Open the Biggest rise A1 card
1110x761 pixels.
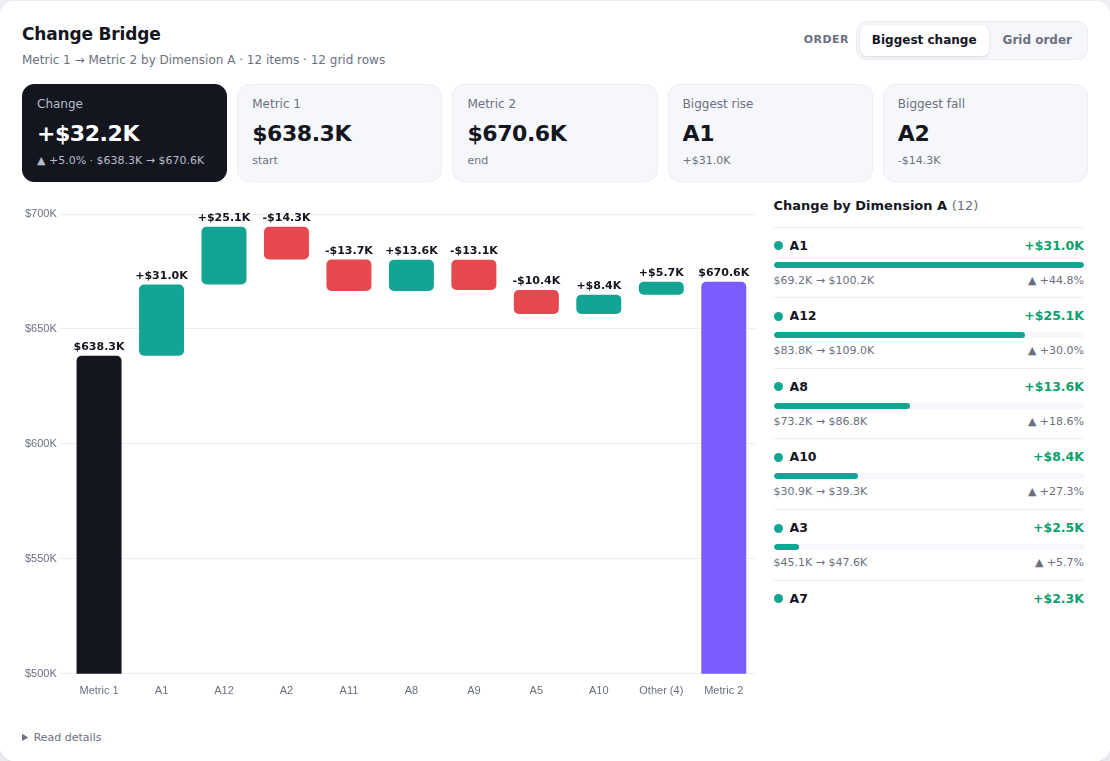(x=770, y=133)
